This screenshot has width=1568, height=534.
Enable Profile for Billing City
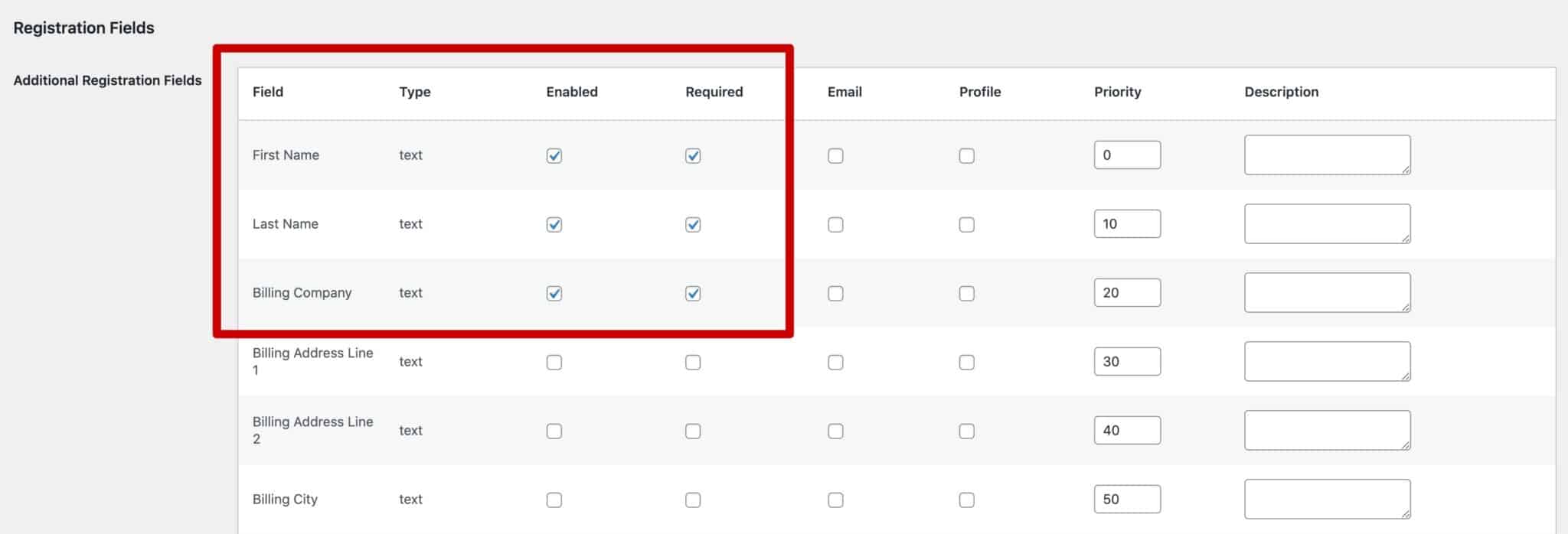tap(966, 500)
